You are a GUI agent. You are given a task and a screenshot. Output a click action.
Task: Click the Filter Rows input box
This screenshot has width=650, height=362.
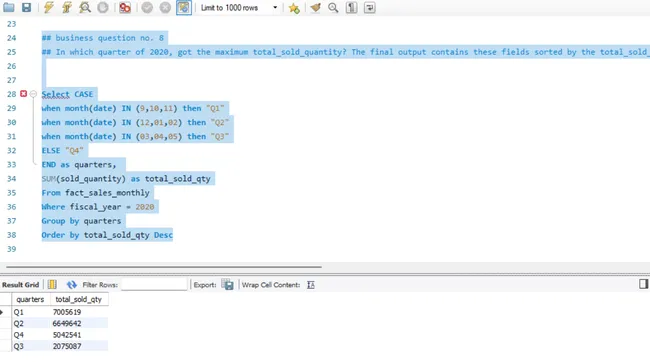click(154, 284)
